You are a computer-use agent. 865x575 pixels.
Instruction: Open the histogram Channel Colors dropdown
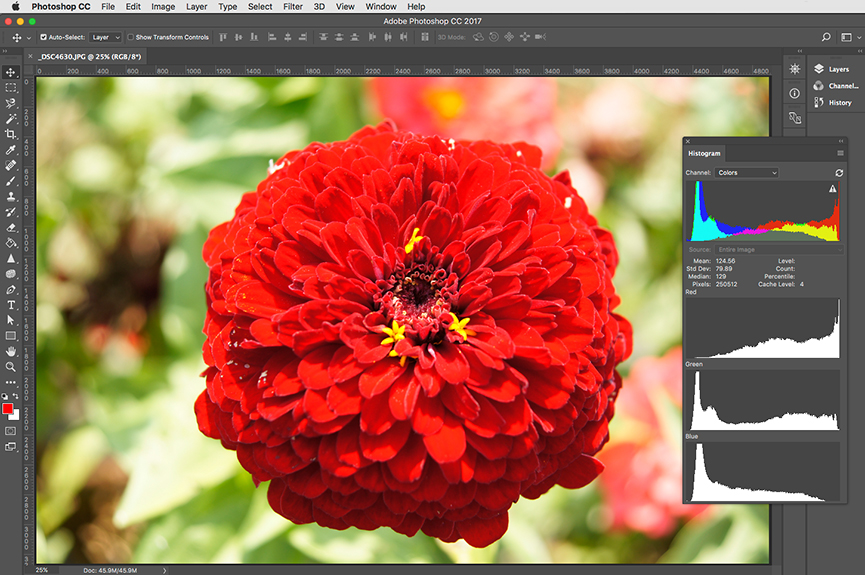coord(746,173)
